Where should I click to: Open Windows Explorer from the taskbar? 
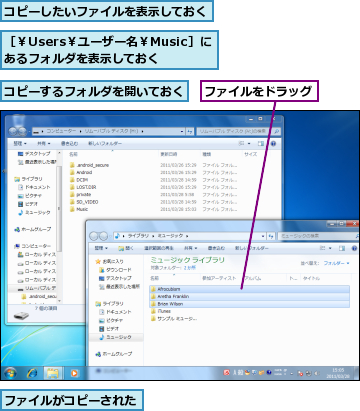[x=52, y=373]
